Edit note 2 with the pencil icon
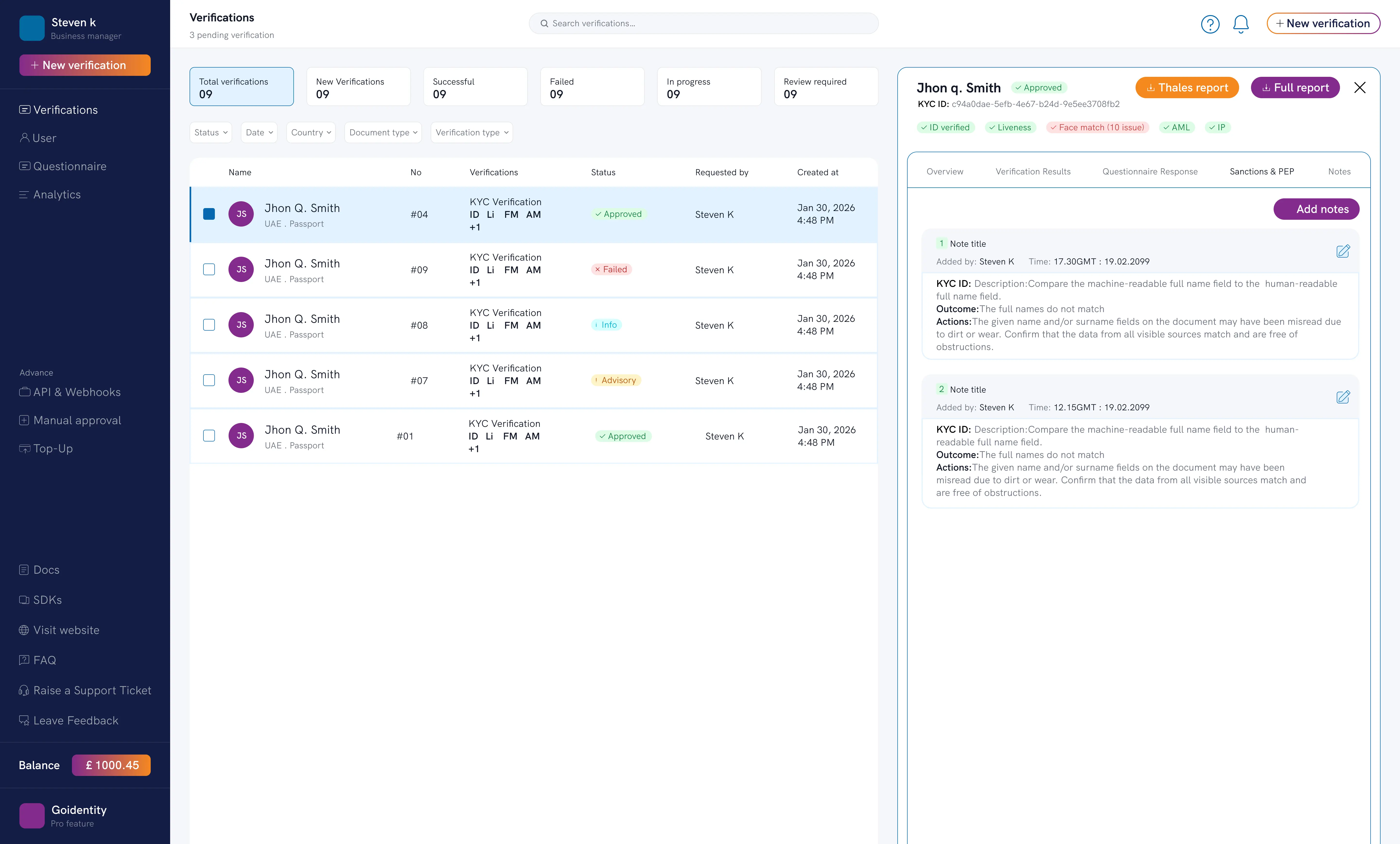This screenshot has height=844, width=1400. [x=1343, y=397]
